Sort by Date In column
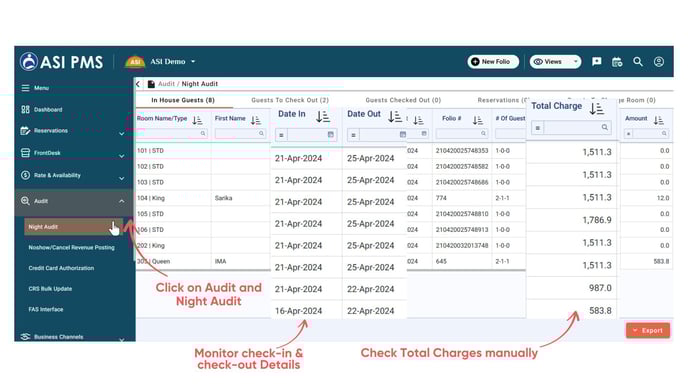This screenshot has height=387, width=688. (x=323, y=116)
